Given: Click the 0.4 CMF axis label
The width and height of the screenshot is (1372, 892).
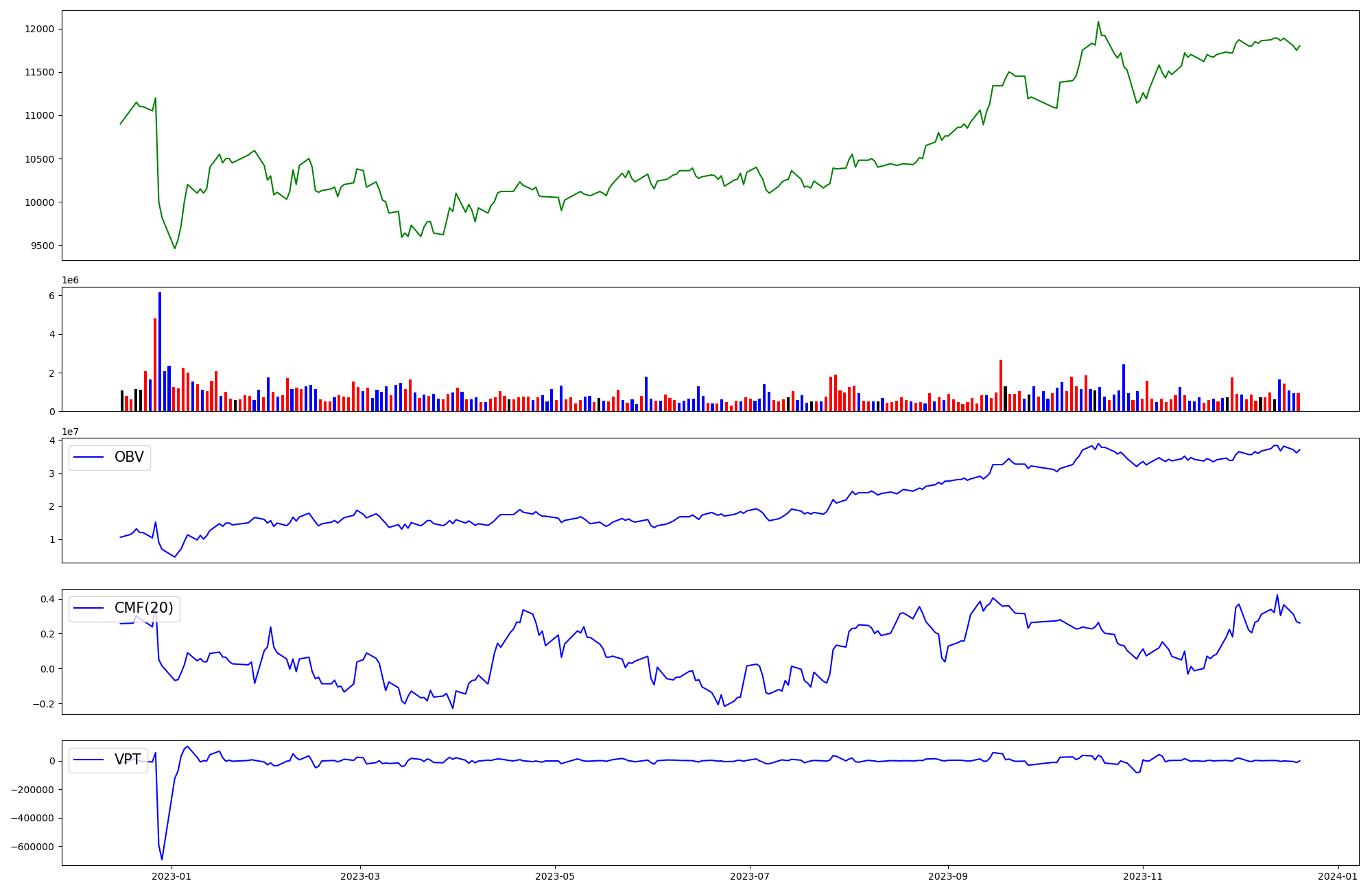Looking at the screenshot, I should click(x=47, y=599).
